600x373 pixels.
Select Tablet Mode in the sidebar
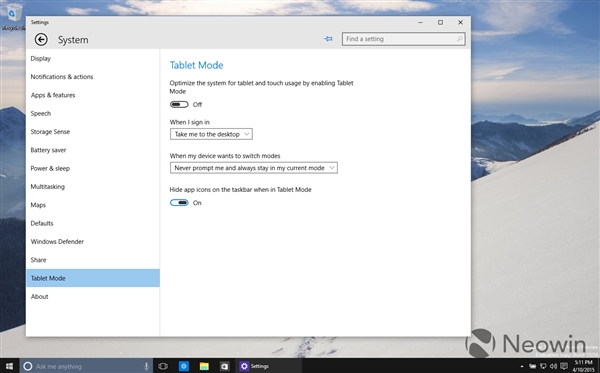click(x=93, y=278)
